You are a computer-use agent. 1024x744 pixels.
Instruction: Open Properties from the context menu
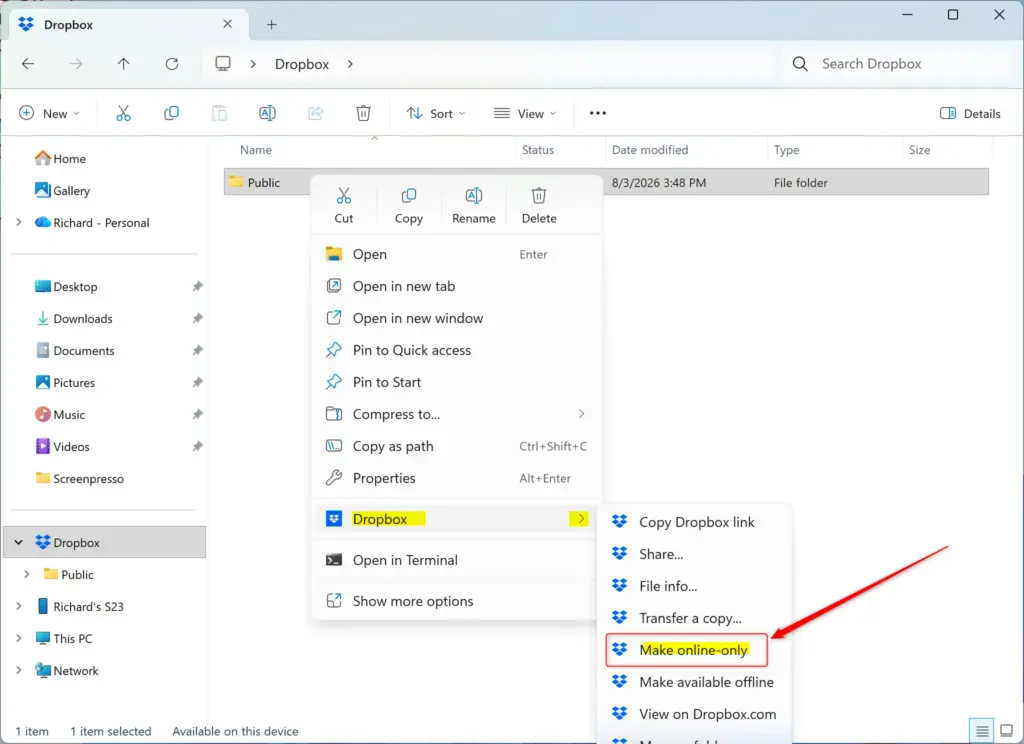(x=456, y=478)
